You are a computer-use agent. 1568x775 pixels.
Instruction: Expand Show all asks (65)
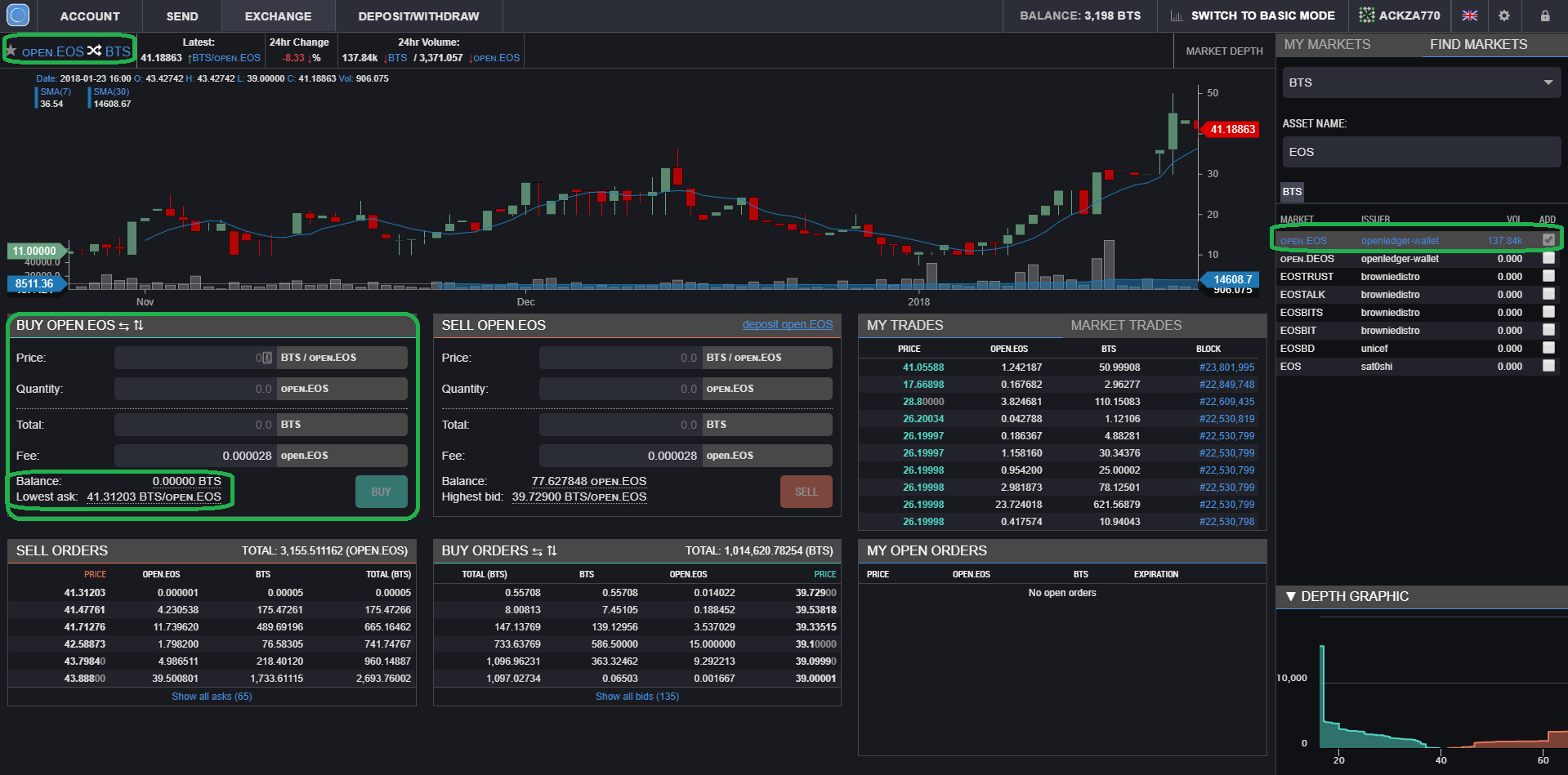(x=212, y=697)
